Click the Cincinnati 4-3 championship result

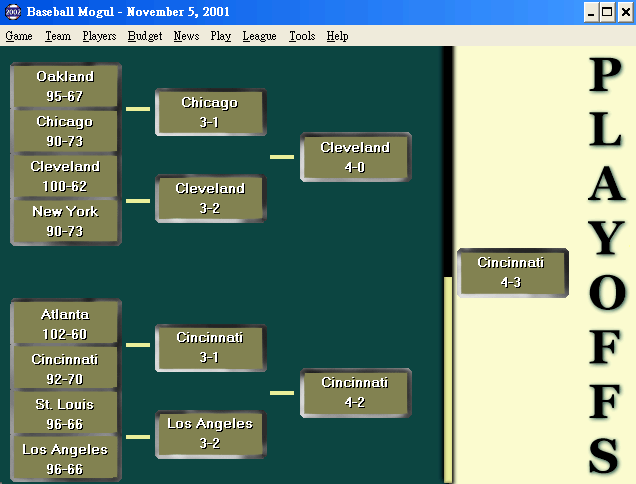(511, 272)
